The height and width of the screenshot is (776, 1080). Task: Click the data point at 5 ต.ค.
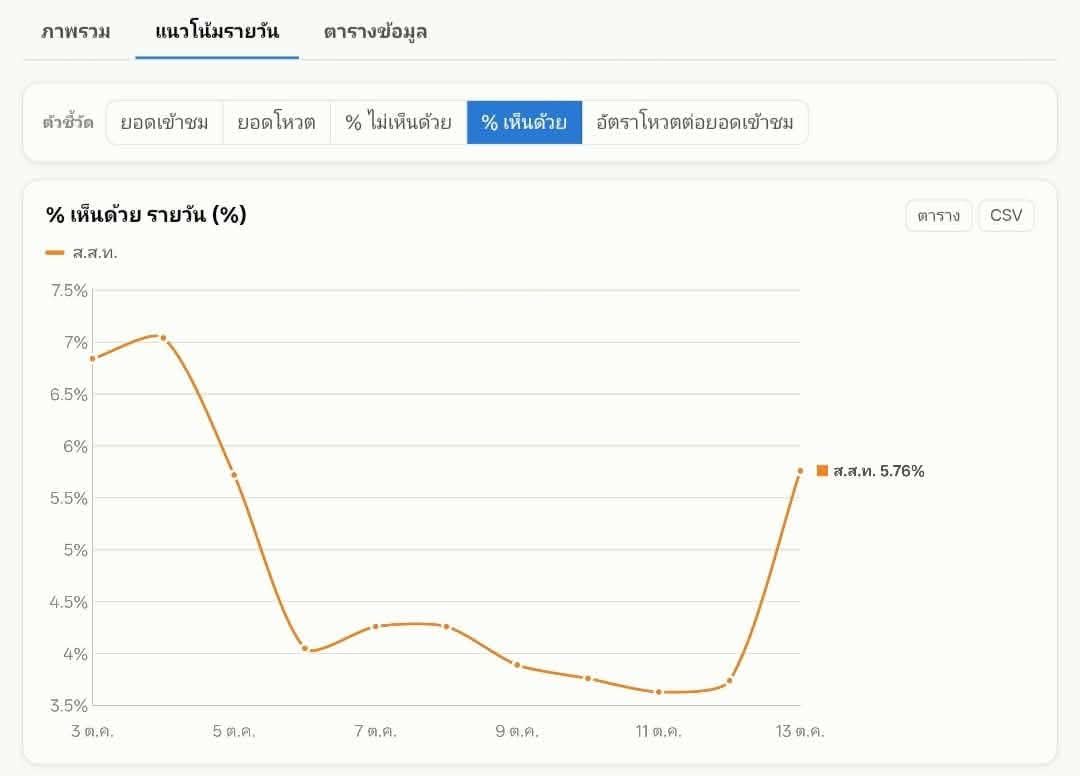pos(234,475)
